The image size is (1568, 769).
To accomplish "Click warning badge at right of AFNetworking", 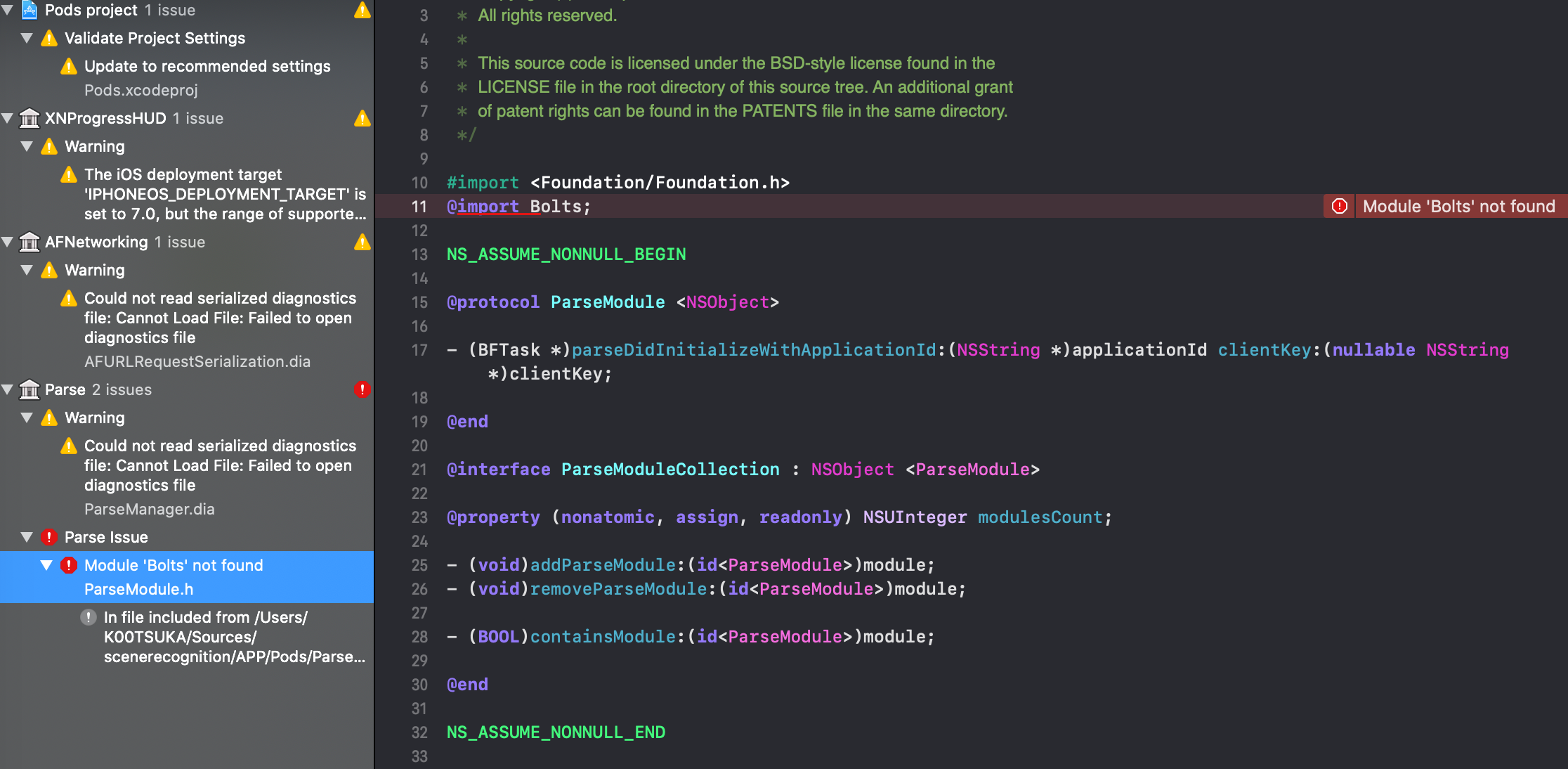I will click(x=362, y=242).
